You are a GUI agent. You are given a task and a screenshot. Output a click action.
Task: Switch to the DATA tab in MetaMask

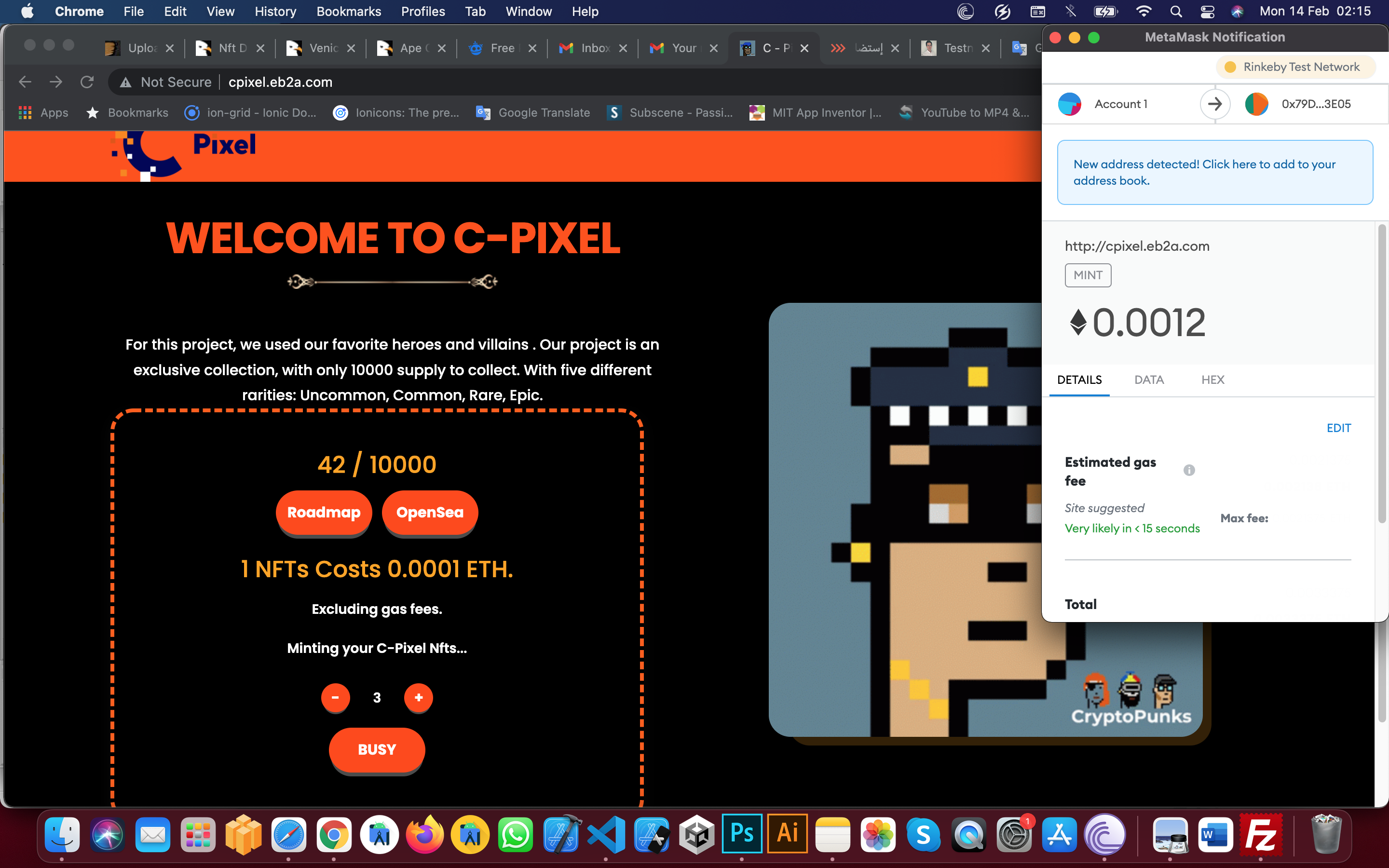pyautogui.click(x=1149, y=380)
